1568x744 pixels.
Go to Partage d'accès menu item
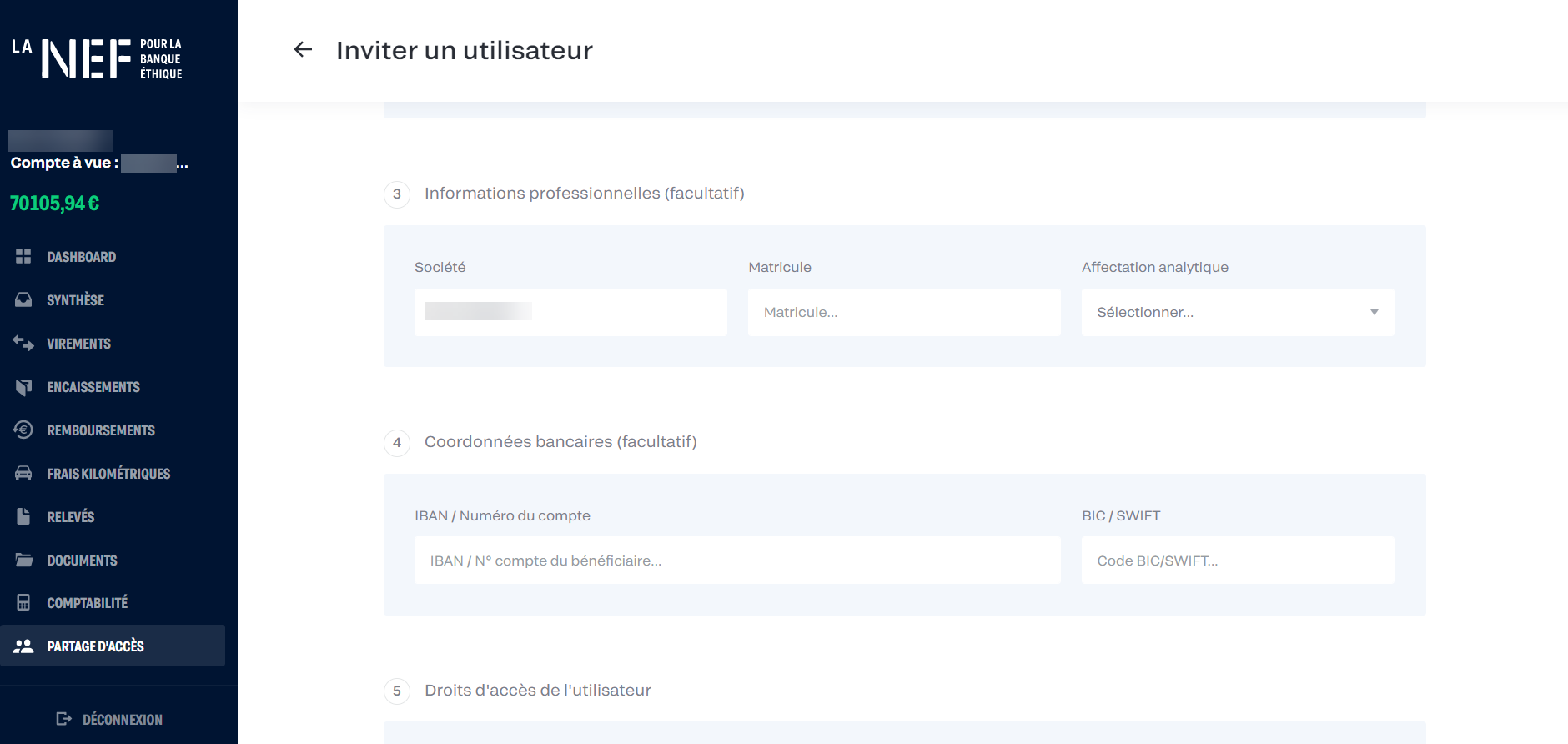click(x=95, y=646)
